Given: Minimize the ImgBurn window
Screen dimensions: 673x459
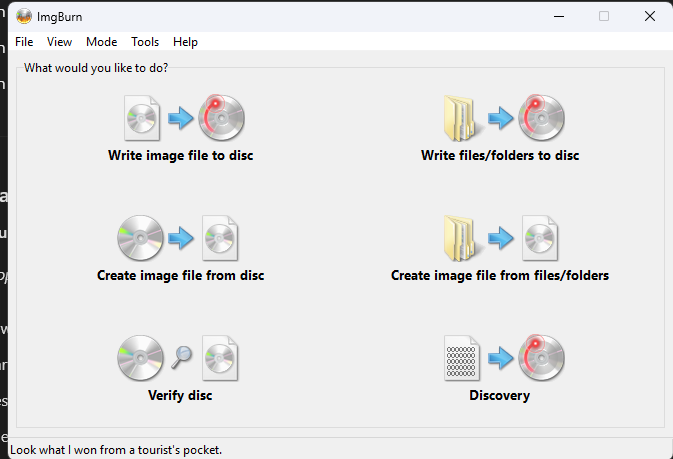Looking at the screenshot, I should (559, 16).
